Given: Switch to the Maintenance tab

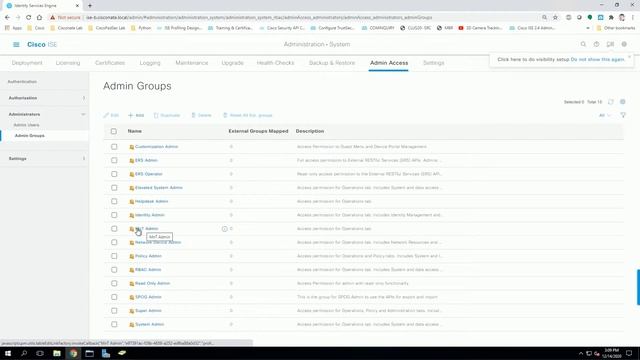Looking at the screenshot, I should pyautogui.click(x=192, y=63).
